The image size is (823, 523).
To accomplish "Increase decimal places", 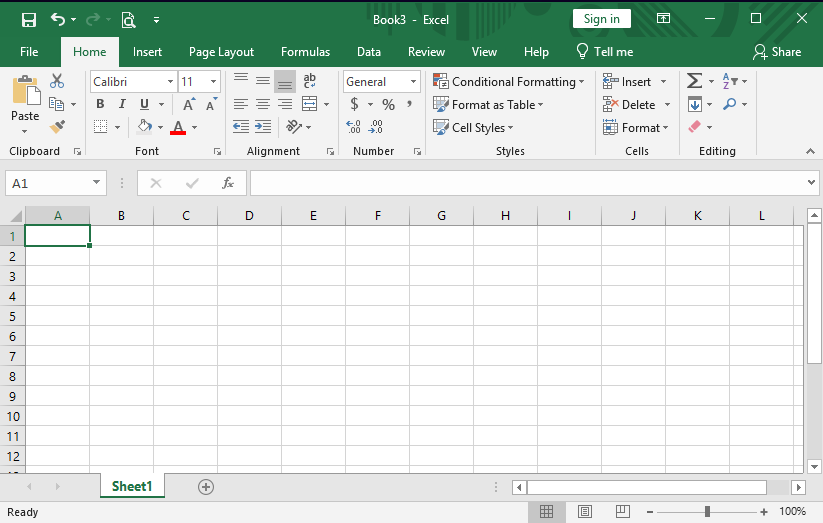I will coord(353,127).
